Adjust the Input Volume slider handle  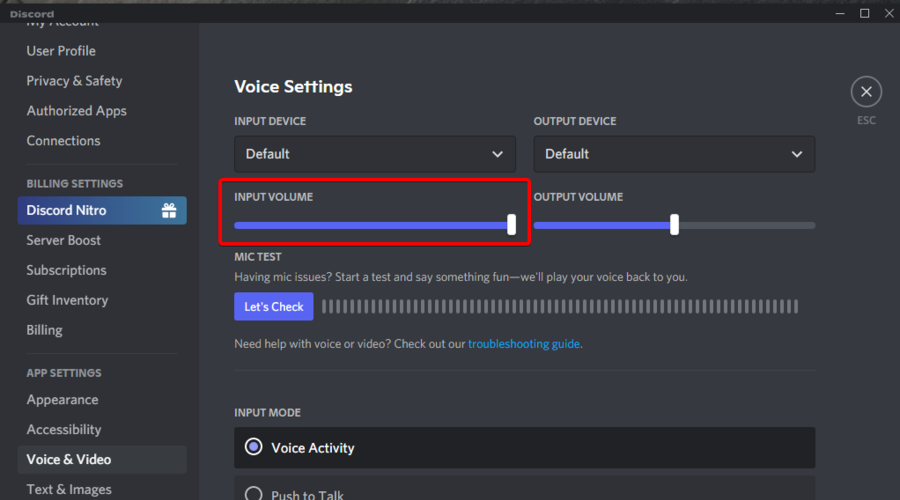coord(511,224)
